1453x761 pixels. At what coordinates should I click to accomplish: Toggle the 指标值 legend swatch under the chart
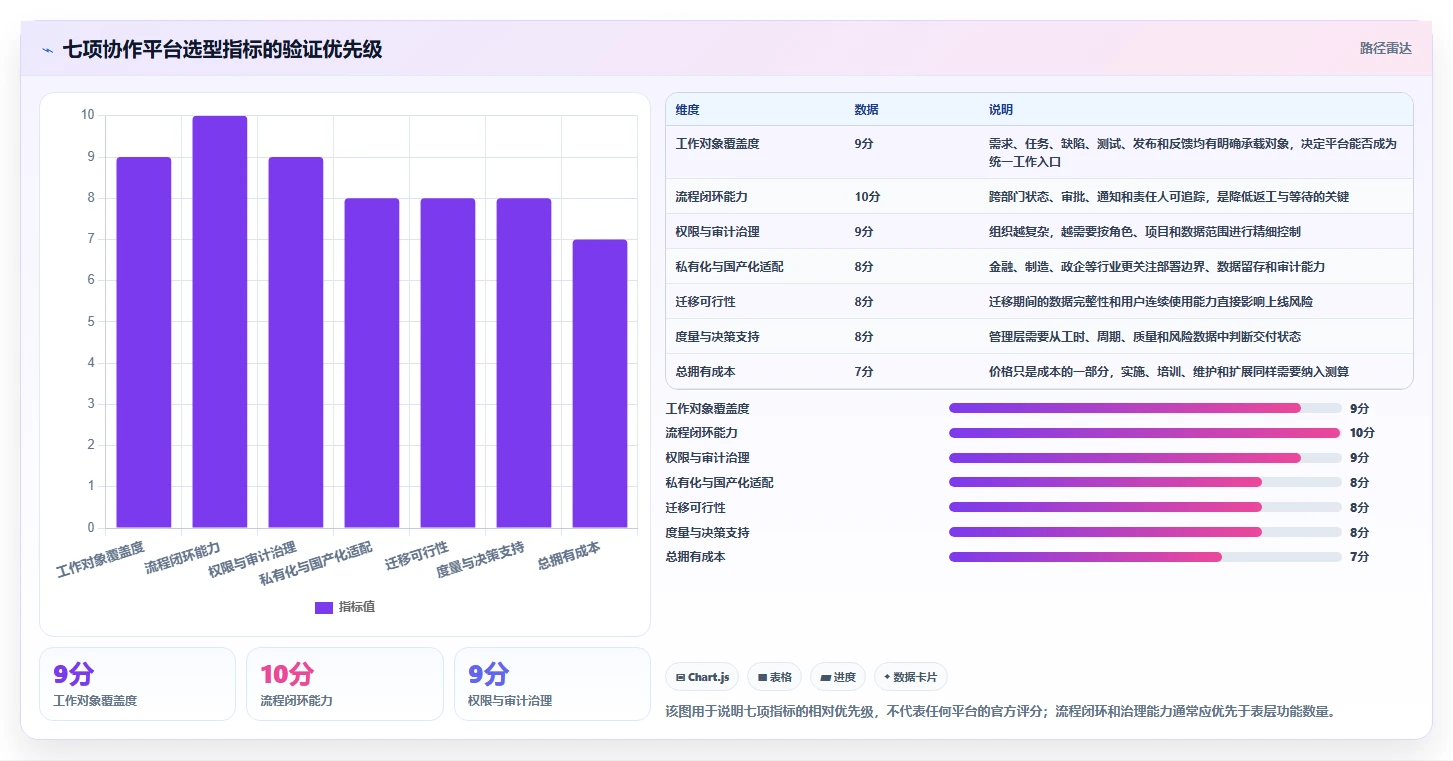click(324, 607)
